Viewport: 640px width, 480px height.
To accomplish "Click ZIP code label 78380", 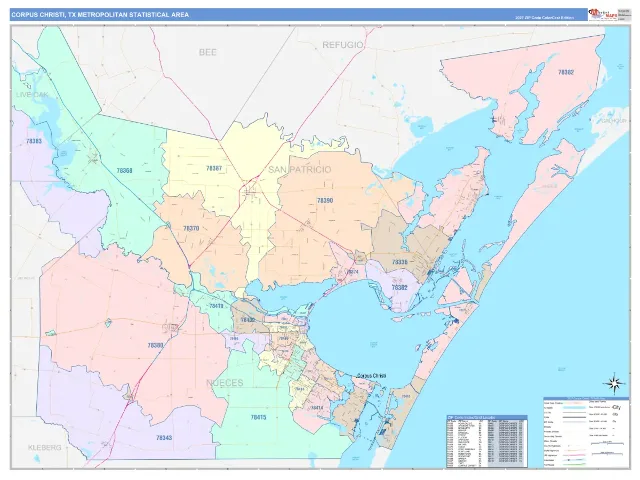I will pyautogui.click(x=155, y=345).
